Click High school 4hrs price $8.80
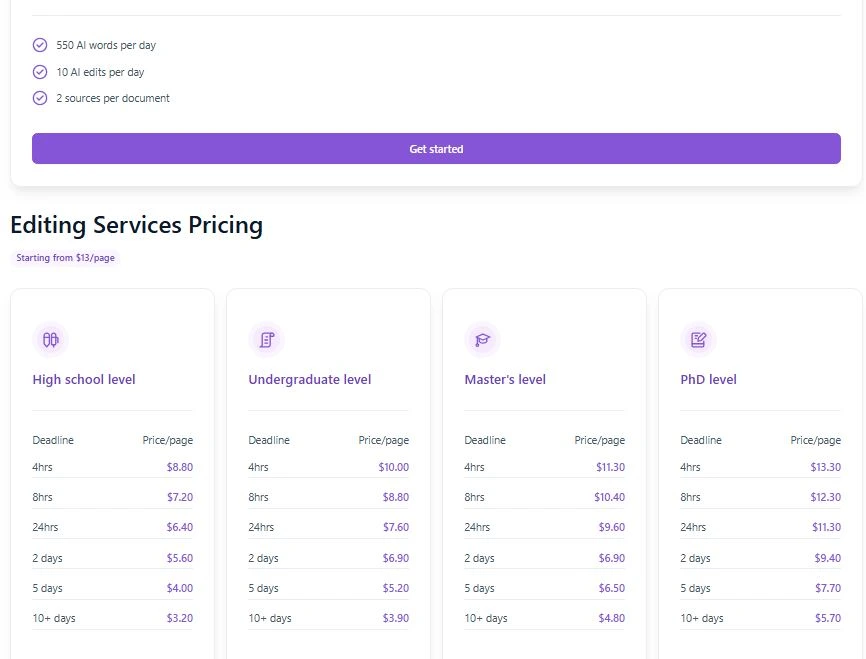Screen dimensions: 866x659 tap(180, 467)
